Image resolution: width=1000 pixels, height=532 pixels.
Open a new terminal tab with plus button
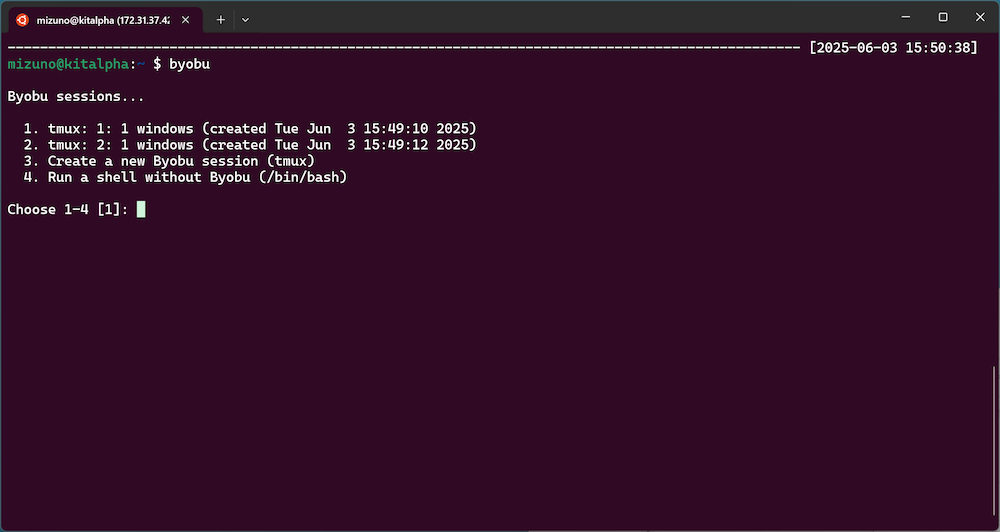221,18
